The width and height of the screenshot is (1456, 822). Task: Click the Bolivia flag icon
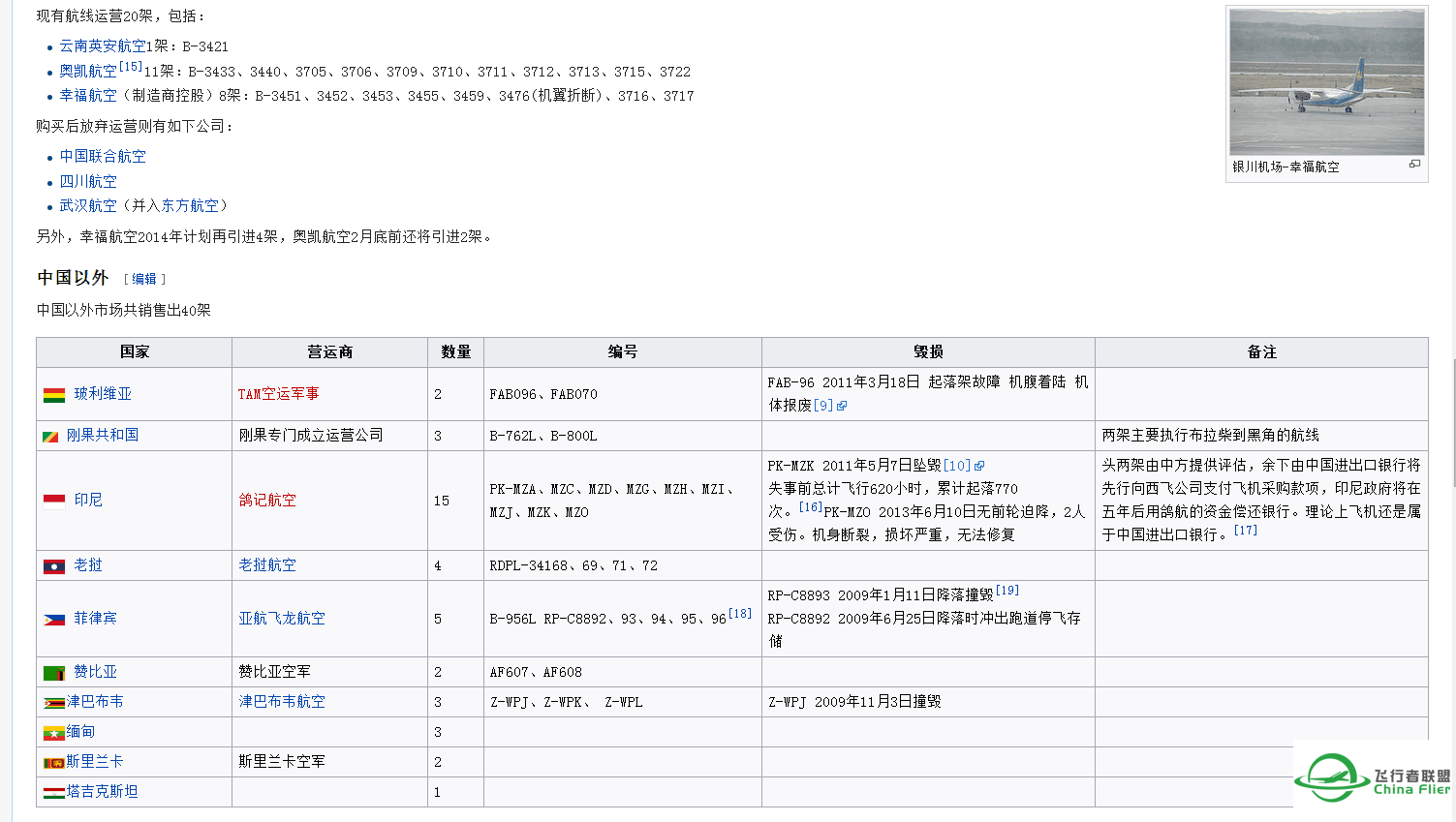[x=55, y=394]
